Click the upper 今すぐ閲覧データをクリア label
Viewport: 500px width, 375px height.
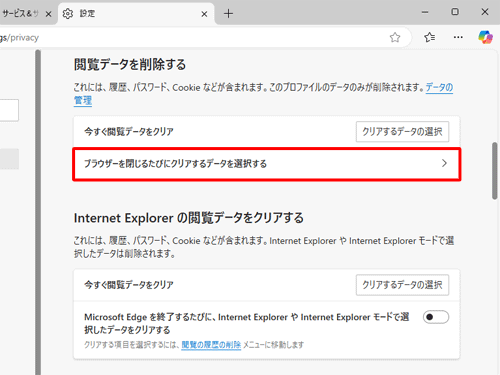(x=129, y=132)
